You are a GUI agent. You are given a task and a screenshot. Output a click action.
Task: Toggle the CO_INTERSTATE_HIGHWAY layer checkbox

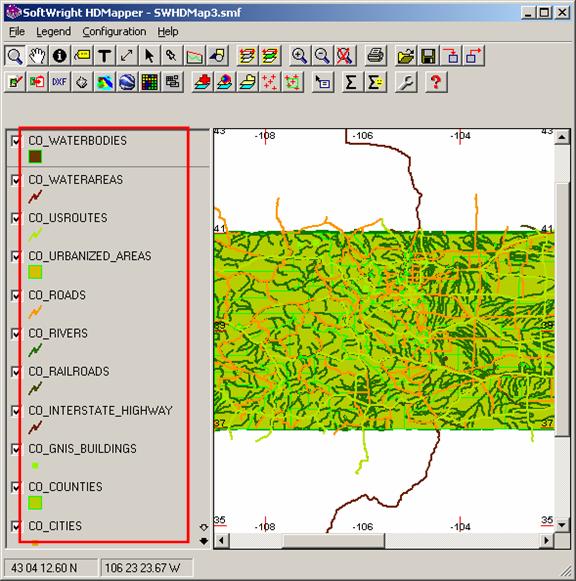[x=16, y=411]
